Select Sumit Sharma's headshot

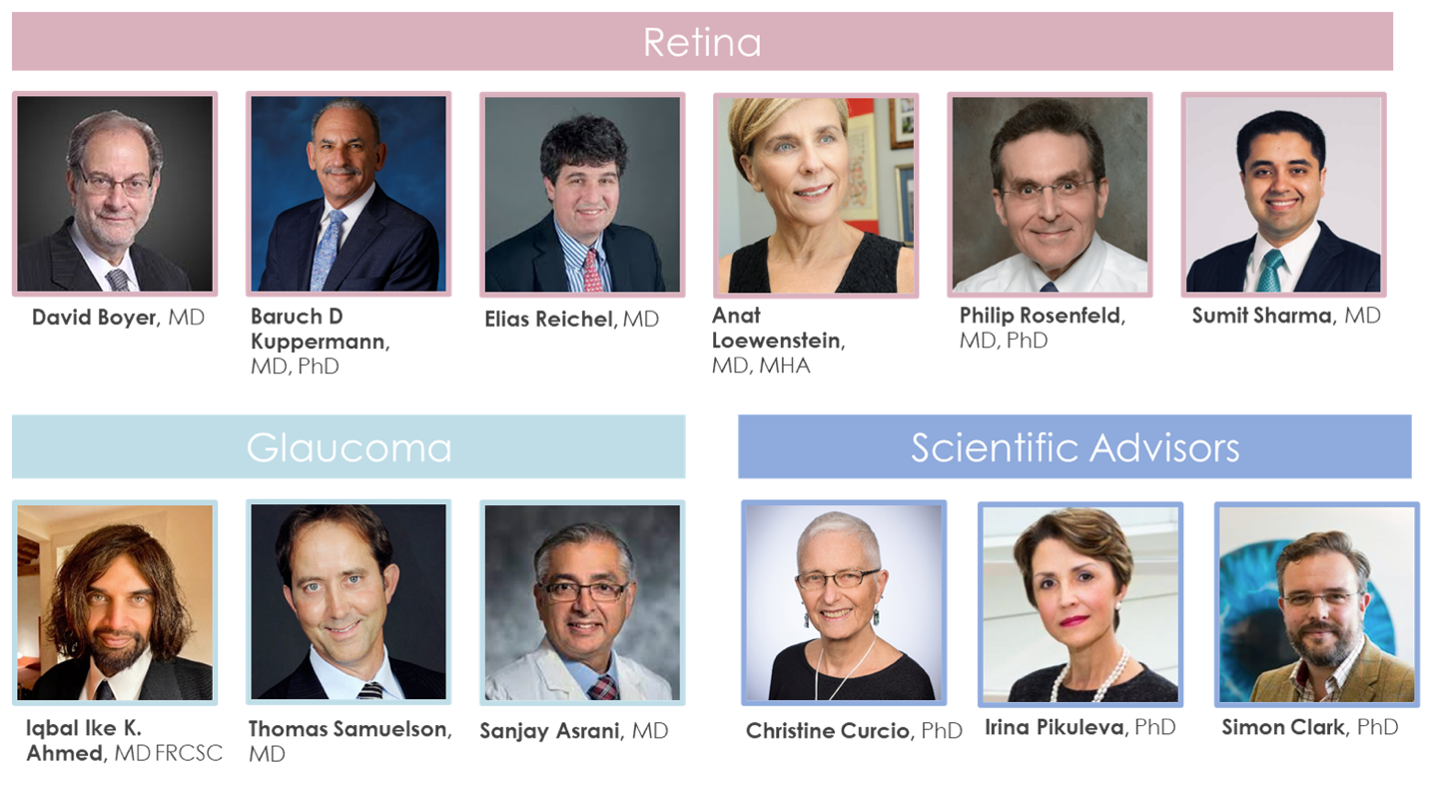tap(1283, 194)
